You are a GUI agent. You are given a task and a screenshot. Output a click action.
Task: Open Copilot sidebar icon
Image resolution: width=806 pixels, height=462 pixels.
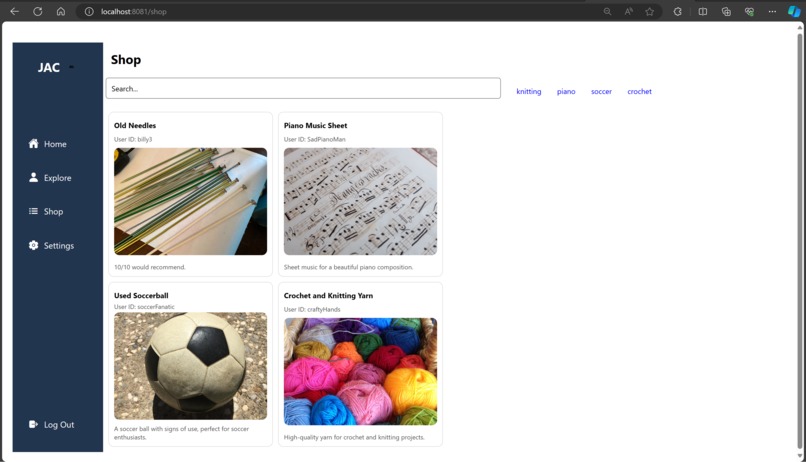tap(794, 11)
